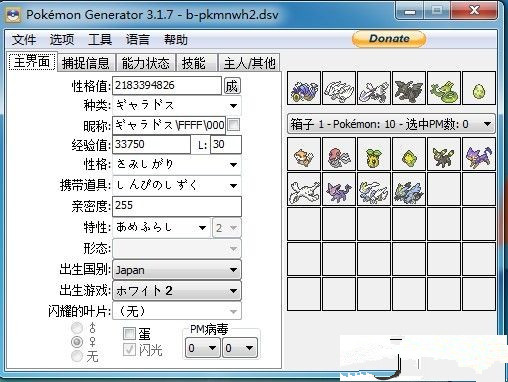The width and height of the screenshot is (508, 382).
Task: Switch to the 主人/其他 tab
Action: 249,63
